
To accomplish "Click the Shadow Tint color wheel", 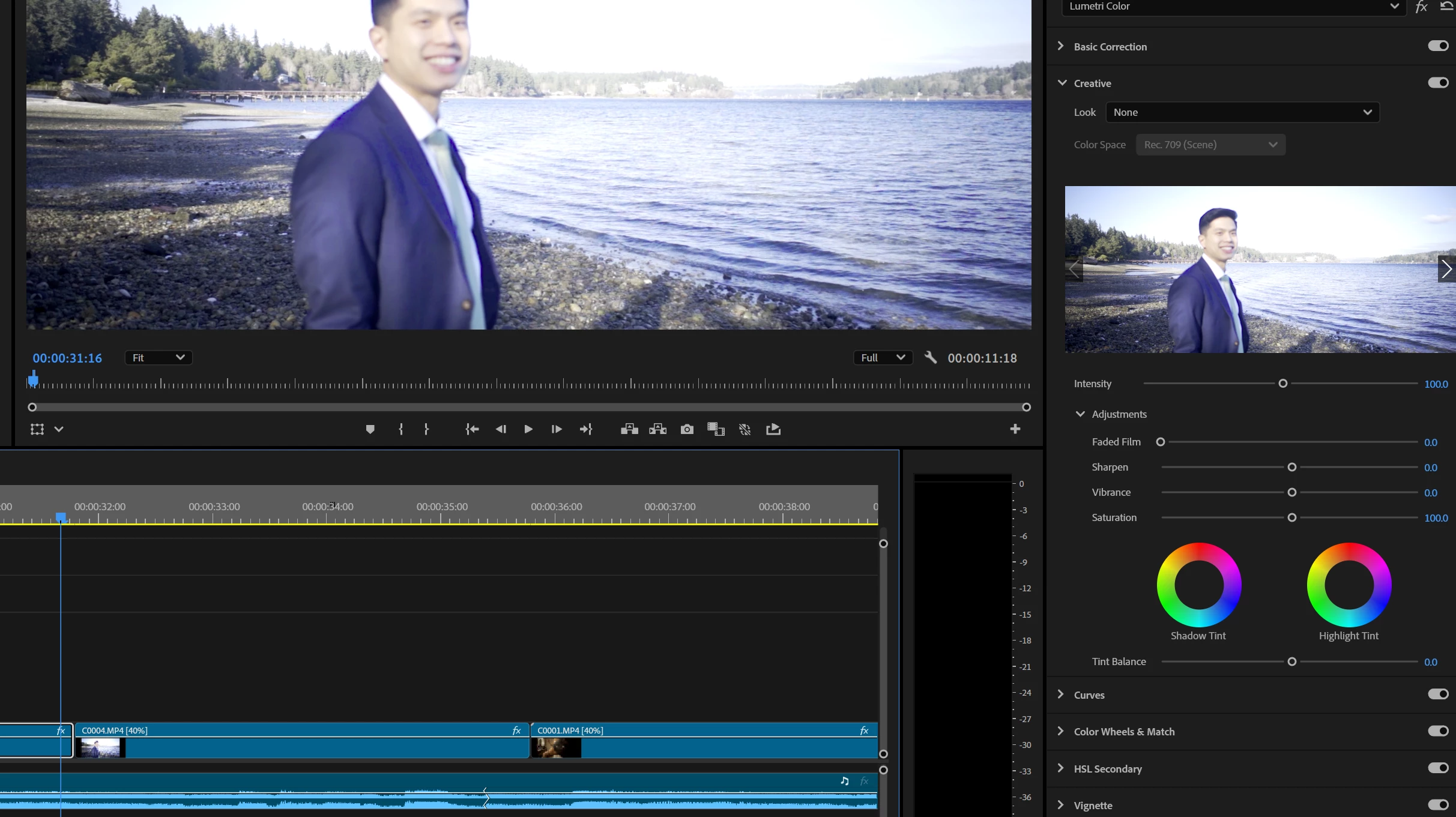I will coord(1198,585).
